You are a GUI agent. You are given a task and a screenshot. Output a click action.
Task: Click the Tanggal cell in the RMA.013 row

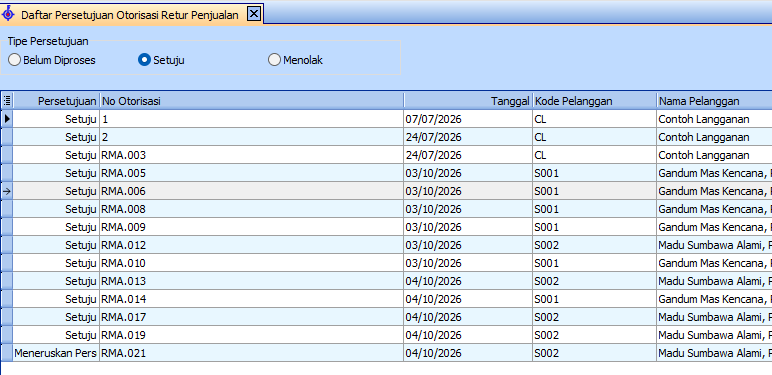click(468, 281)
